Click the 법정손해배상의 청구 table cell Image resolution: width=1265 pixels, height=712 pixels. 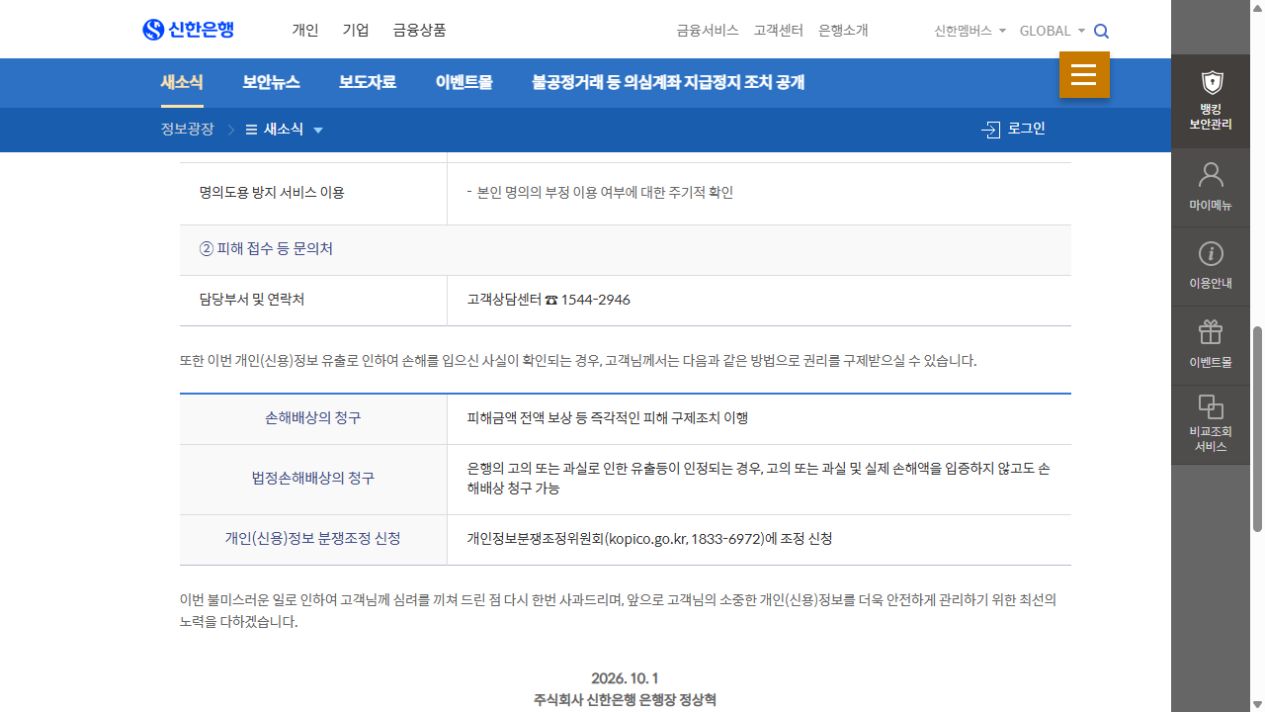click(x=313, y=479)
